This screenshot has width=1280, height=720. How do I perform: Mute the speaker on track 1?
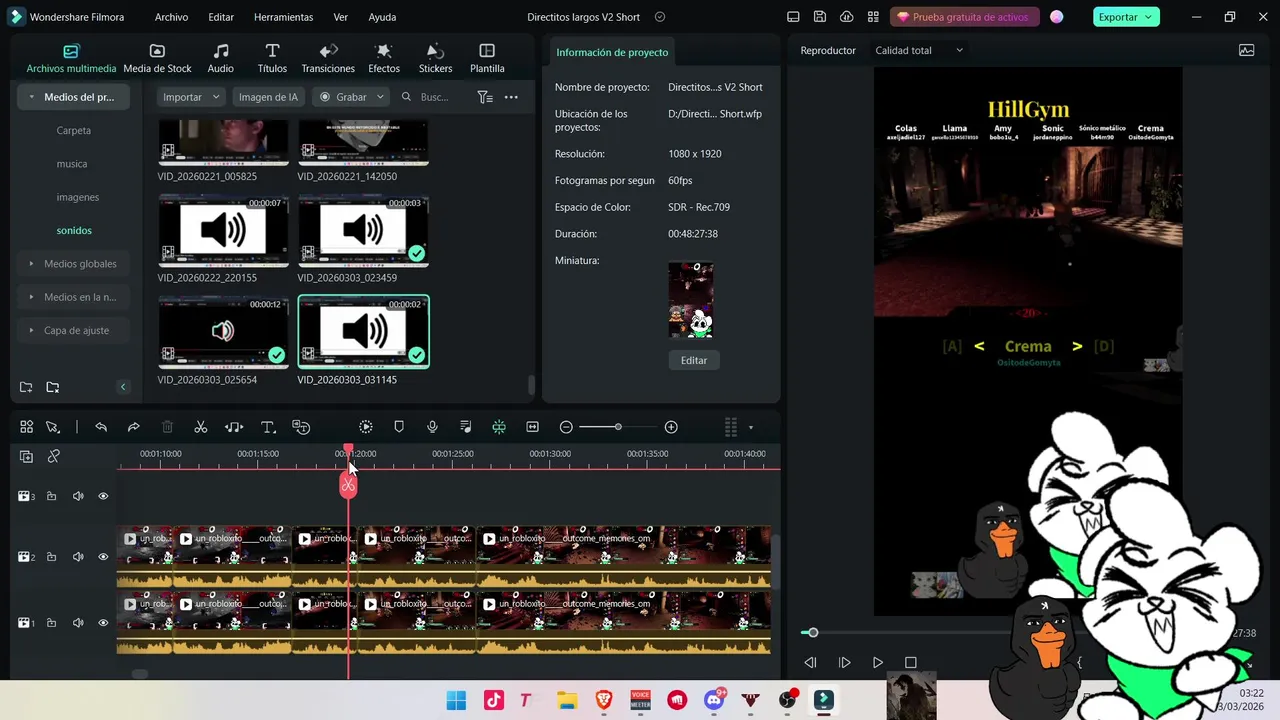(x=78, y=623)
